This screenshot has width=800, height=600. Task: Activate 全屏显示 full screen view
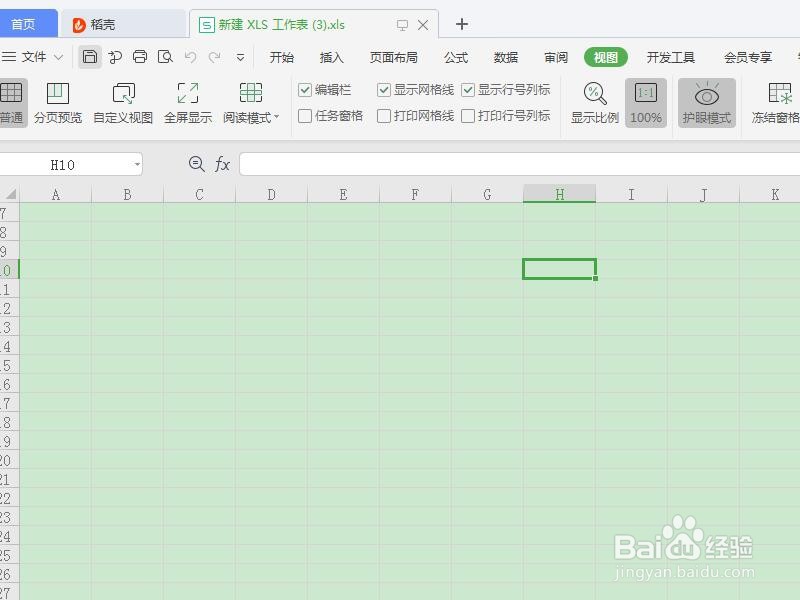[186, 100]
